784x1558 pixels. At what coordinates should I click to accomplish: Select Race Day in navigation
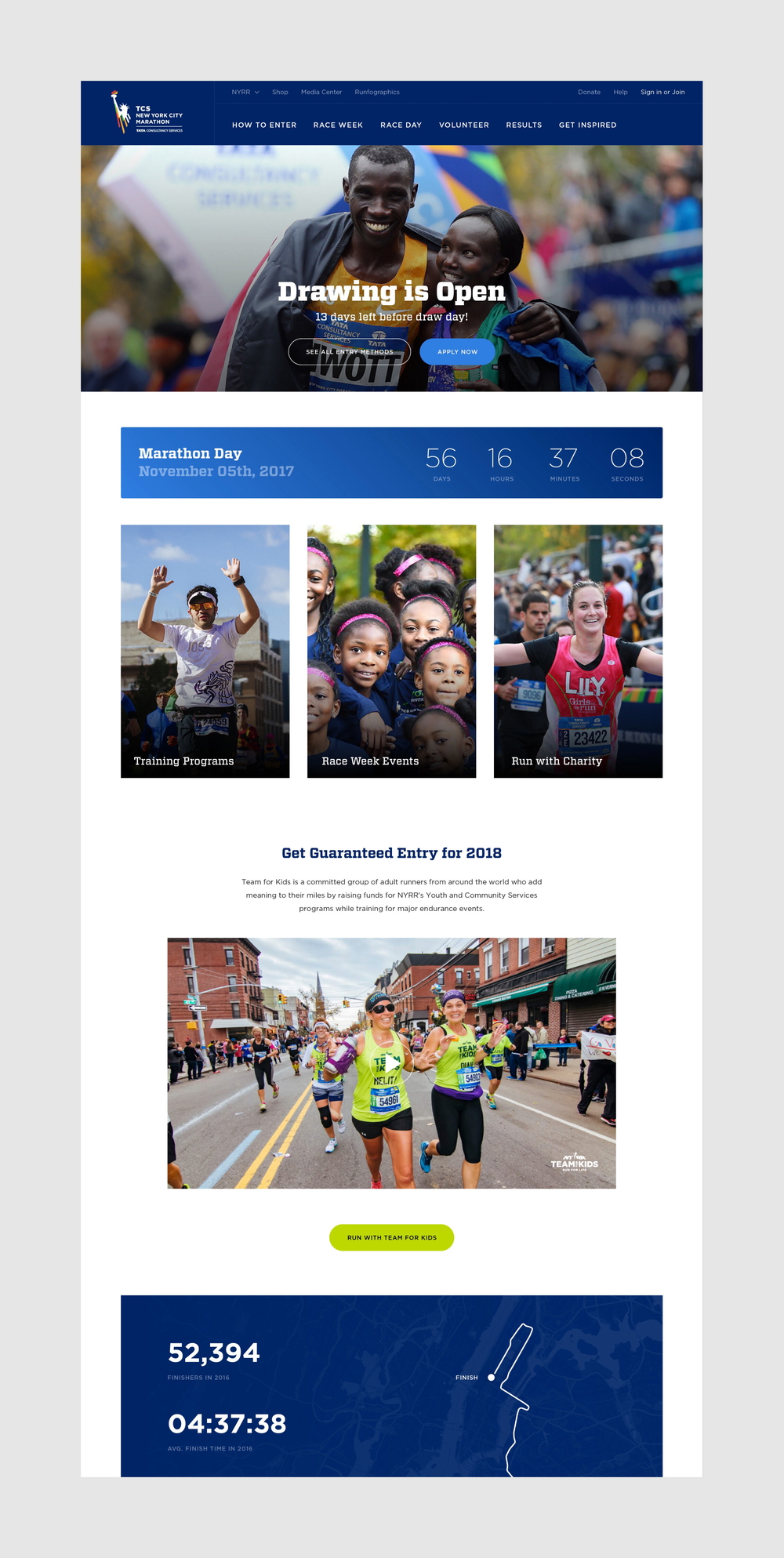[401, 125]
